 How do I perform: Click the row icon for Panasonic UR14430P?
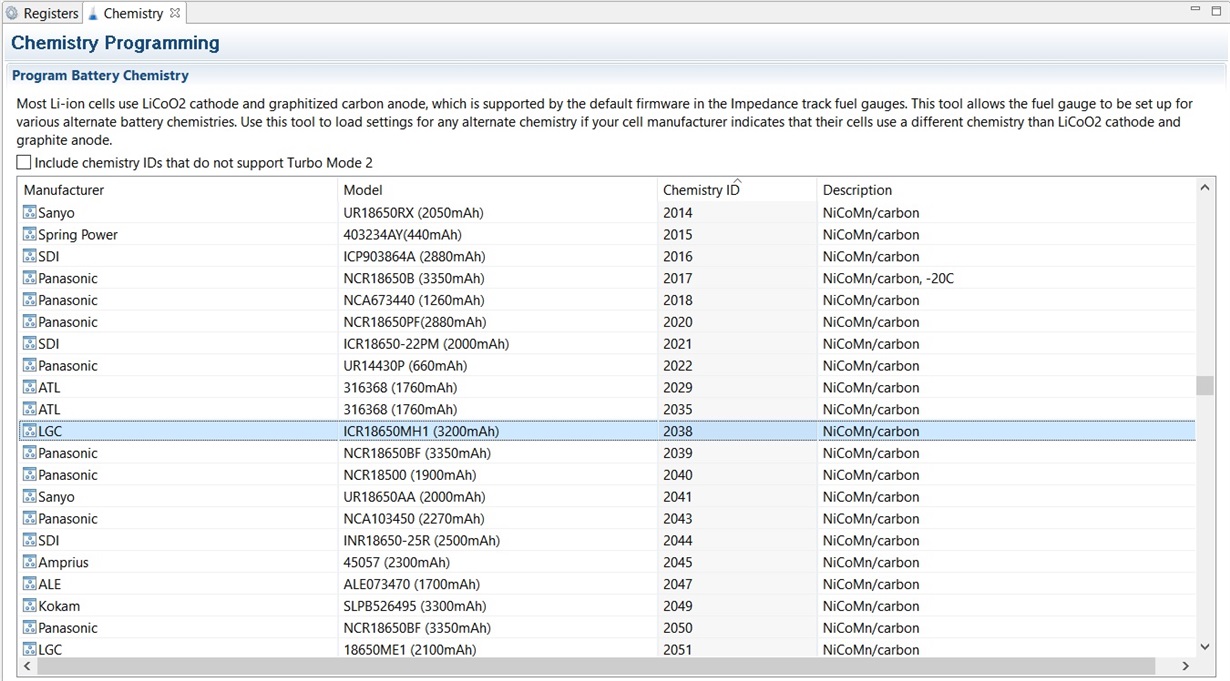29,366
